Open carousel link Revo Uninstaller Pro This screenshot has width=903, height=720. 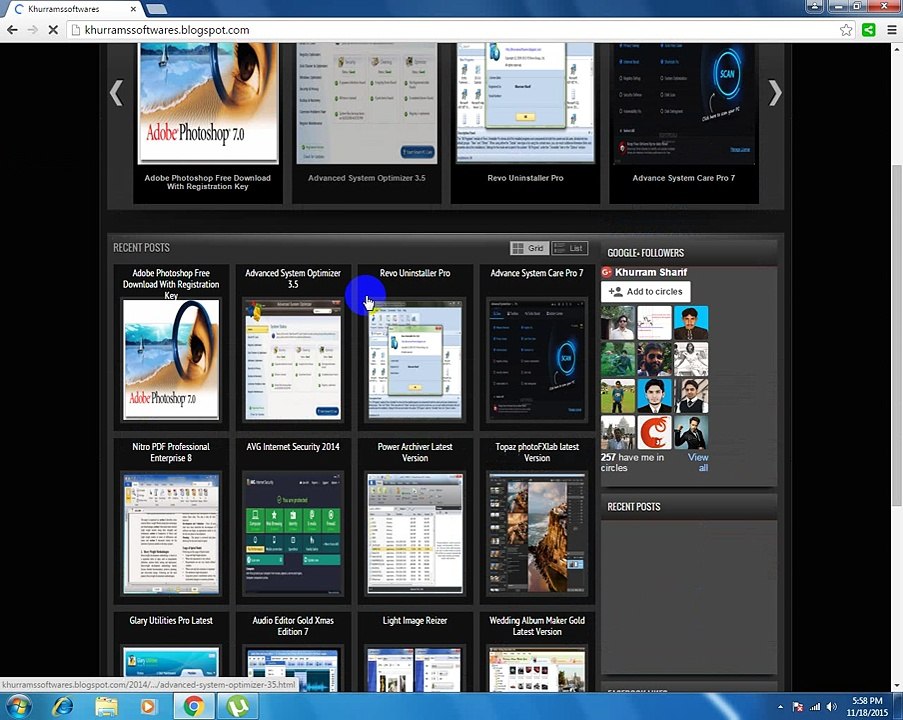pyautogui.click(x=525, y=178)
